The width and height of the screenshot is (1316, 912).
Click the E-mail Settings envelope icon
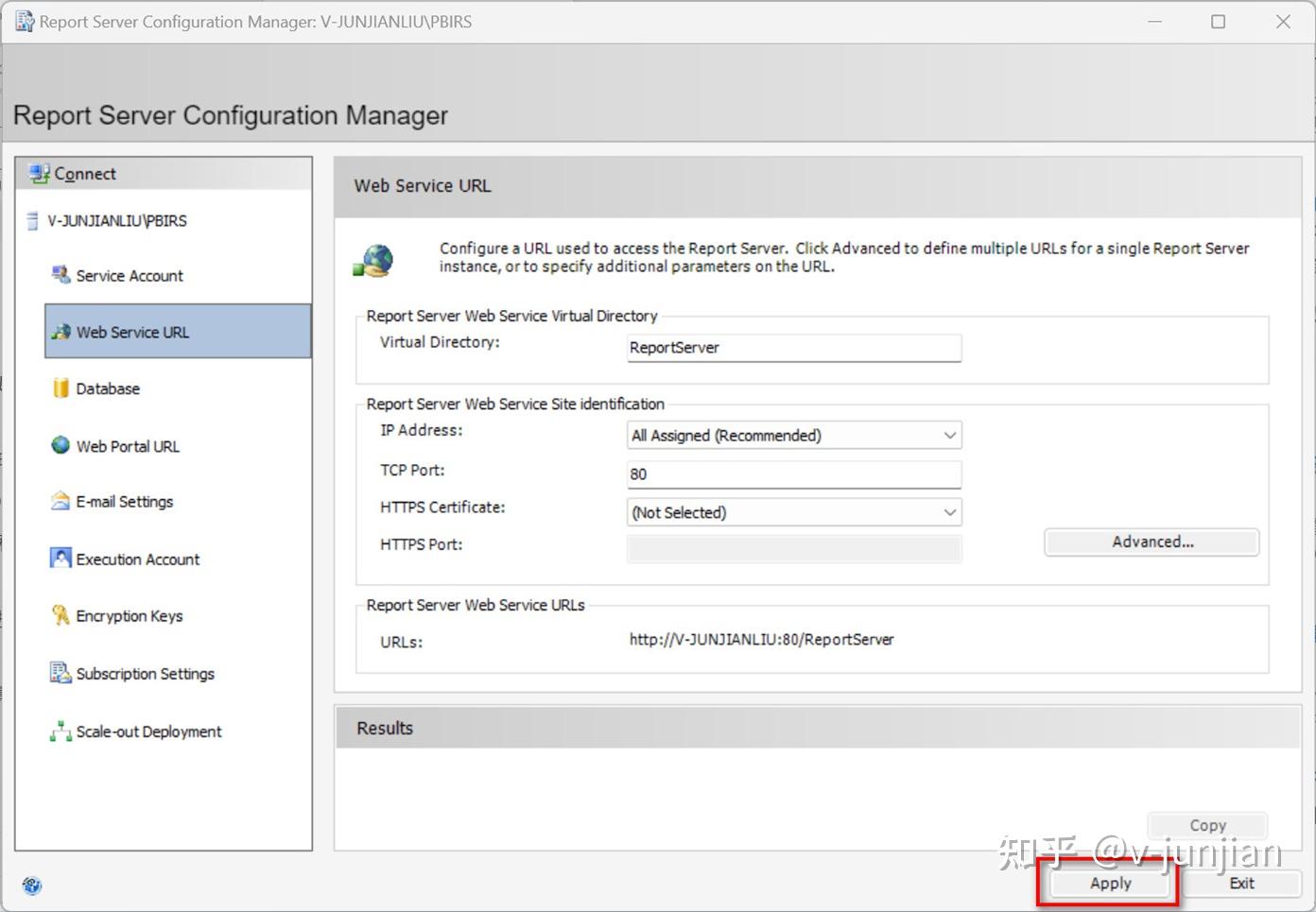point(61,501)
